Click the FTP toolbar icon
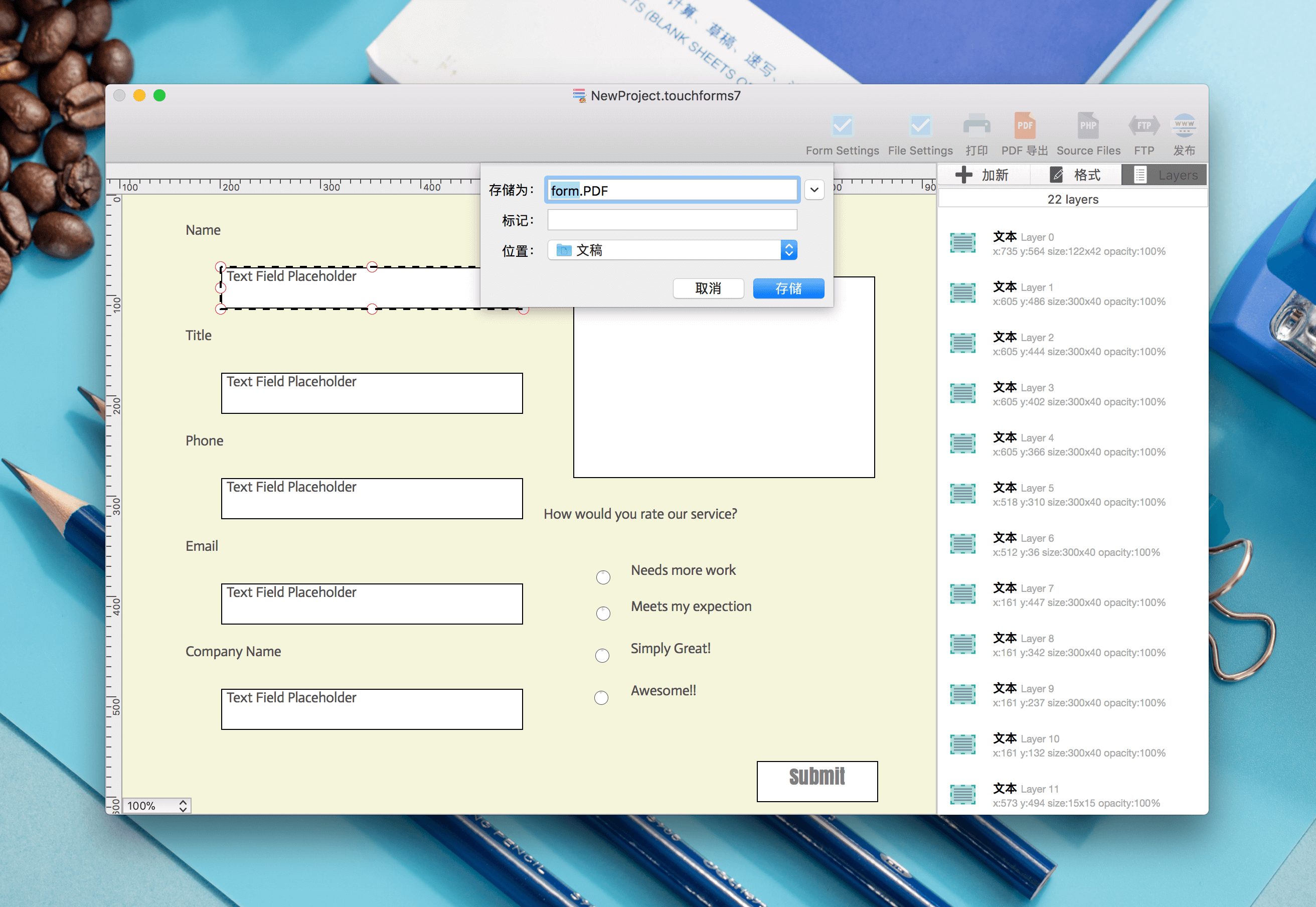1316x907 pixels. pyautogui.click(x=1144, y=126)
